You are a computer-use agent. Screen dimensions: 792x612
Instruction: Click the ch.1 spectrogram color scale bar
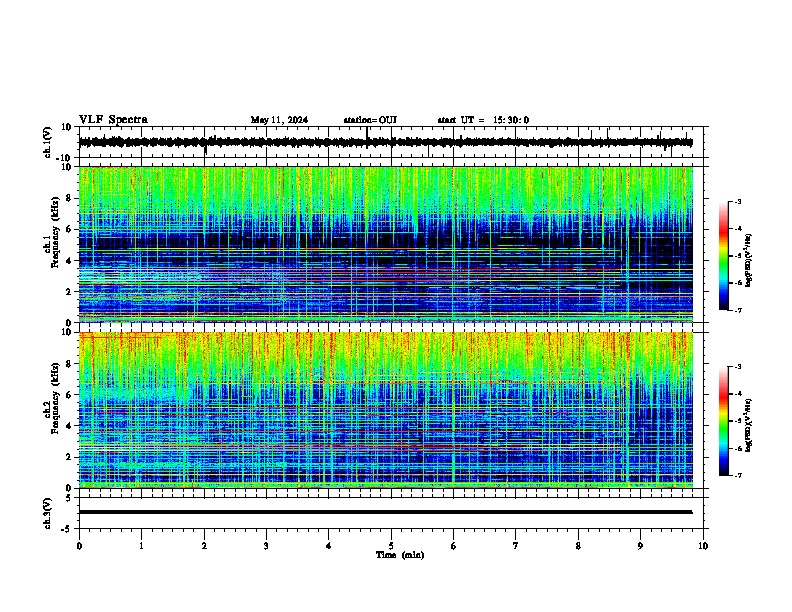tap(723, 256)
